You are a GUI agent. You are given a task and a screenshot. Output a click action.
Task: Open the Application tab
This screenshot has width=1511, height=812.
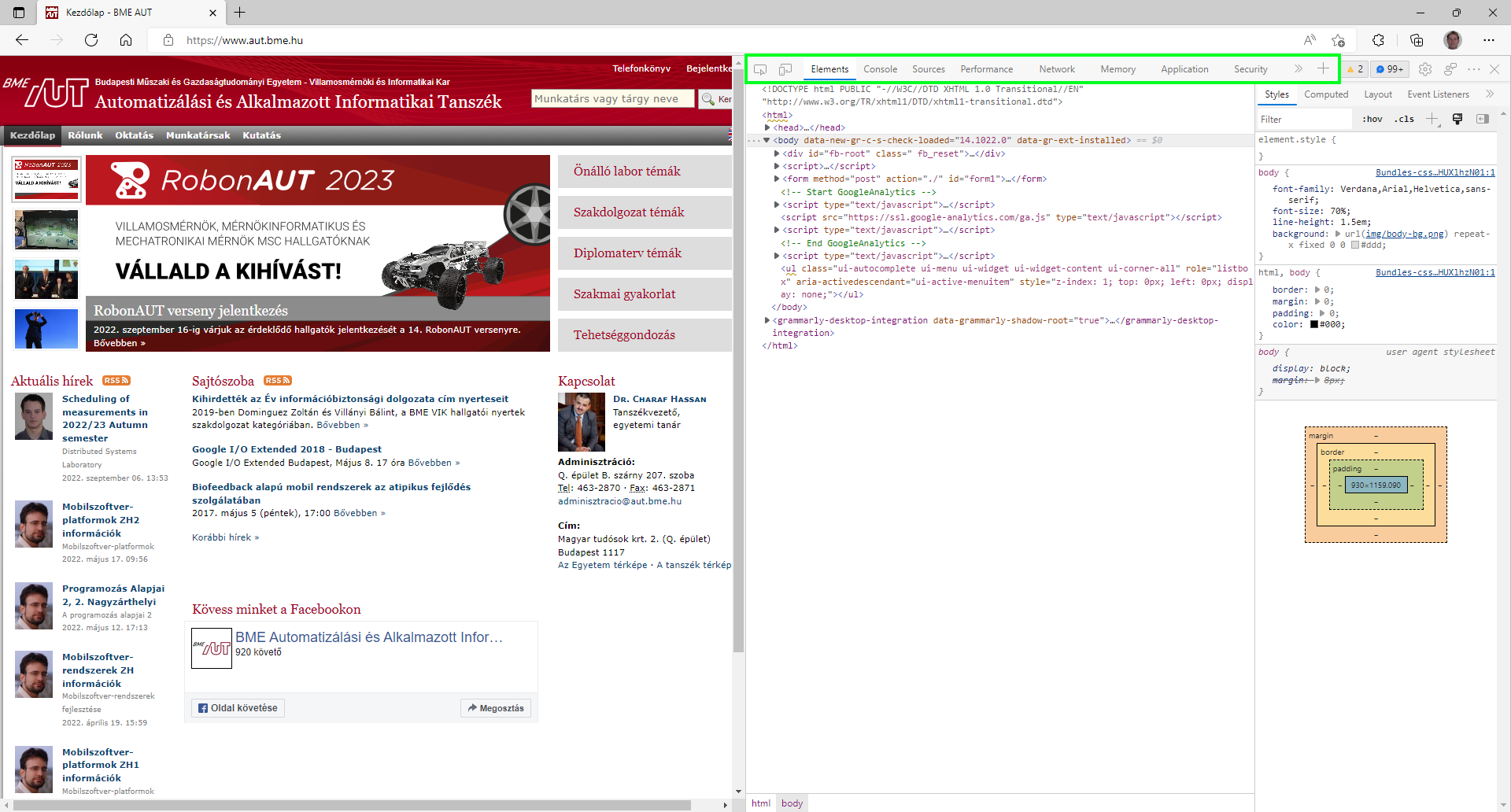(1184, 69)
